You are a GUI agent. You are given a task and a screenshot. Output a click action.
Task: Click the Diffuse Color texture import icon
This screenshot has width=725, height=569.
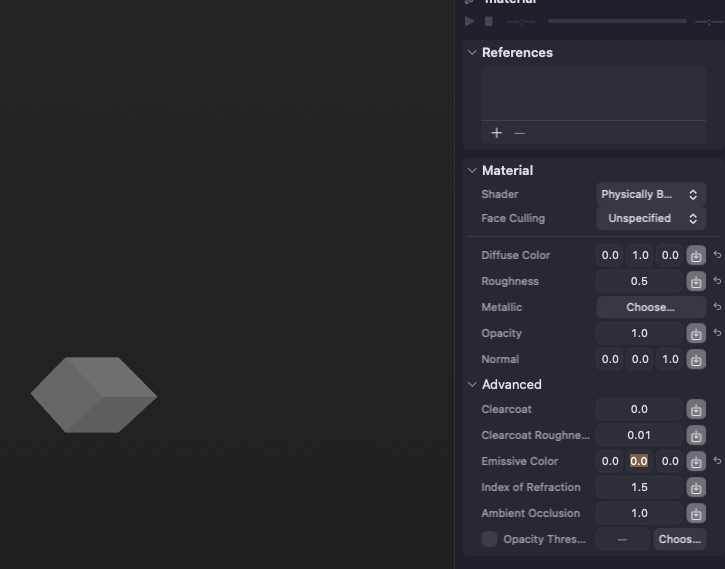pos(696,255)
